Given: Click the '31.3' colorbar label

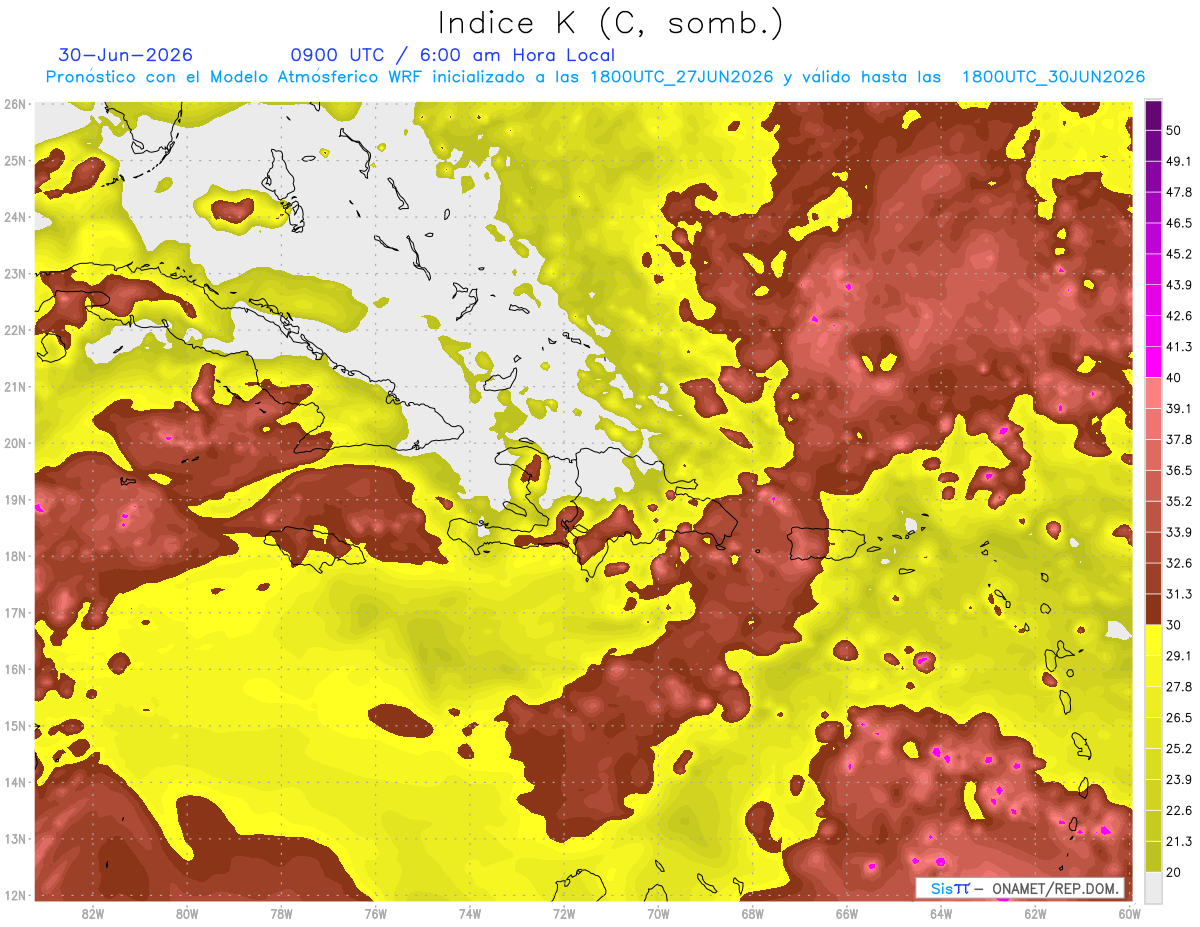Looking at the screenshot, I should pos(1178,594).
